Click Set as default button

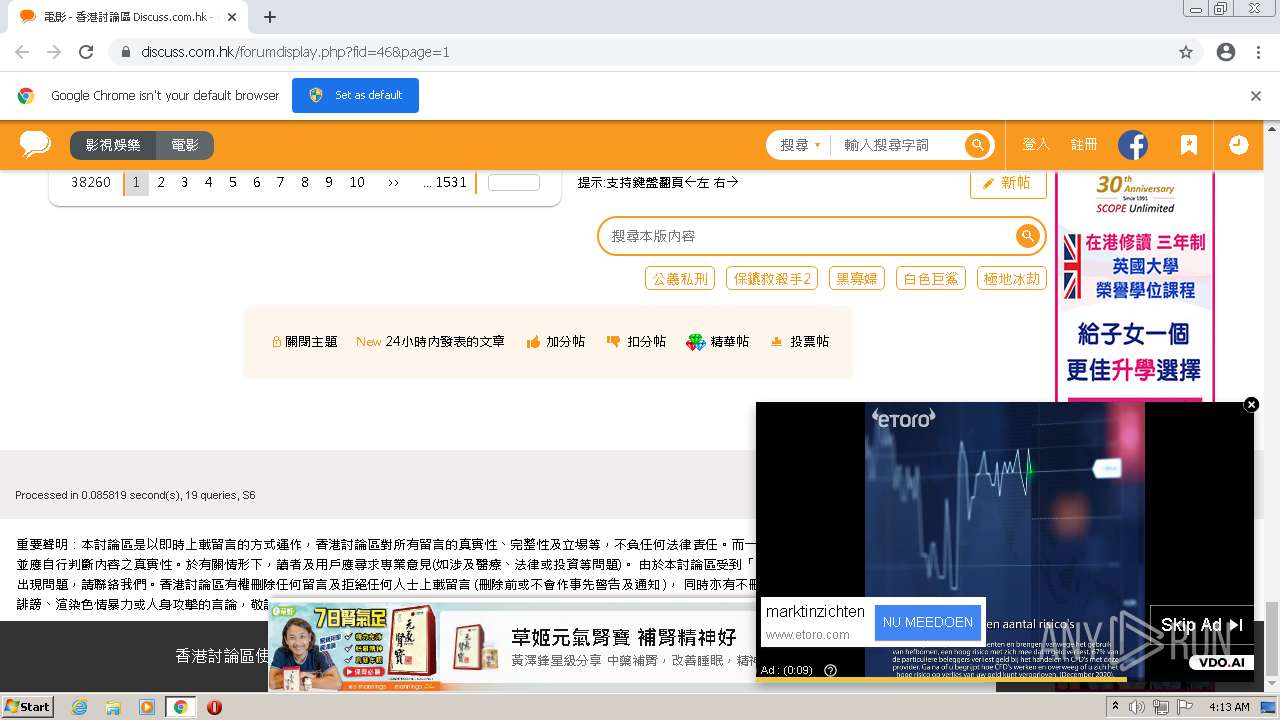tap(355, 96)
